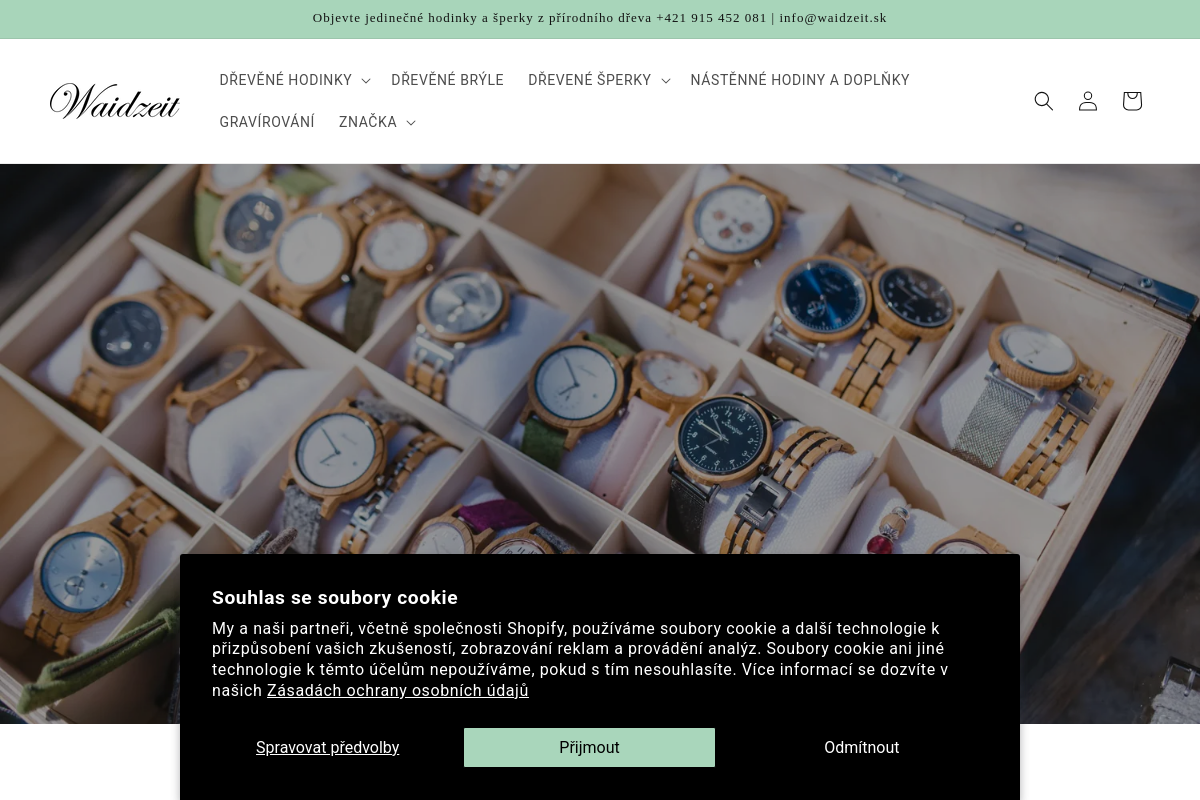The width and height of the screenshot is (1200, 800).
Task: Open the Dřevěné brýle menu item
Action: point(447,80)
